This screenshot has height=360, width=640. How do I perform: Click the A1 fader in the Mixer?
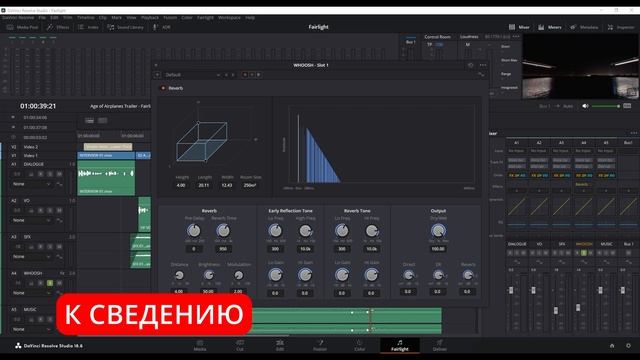[x=511, y=290]
